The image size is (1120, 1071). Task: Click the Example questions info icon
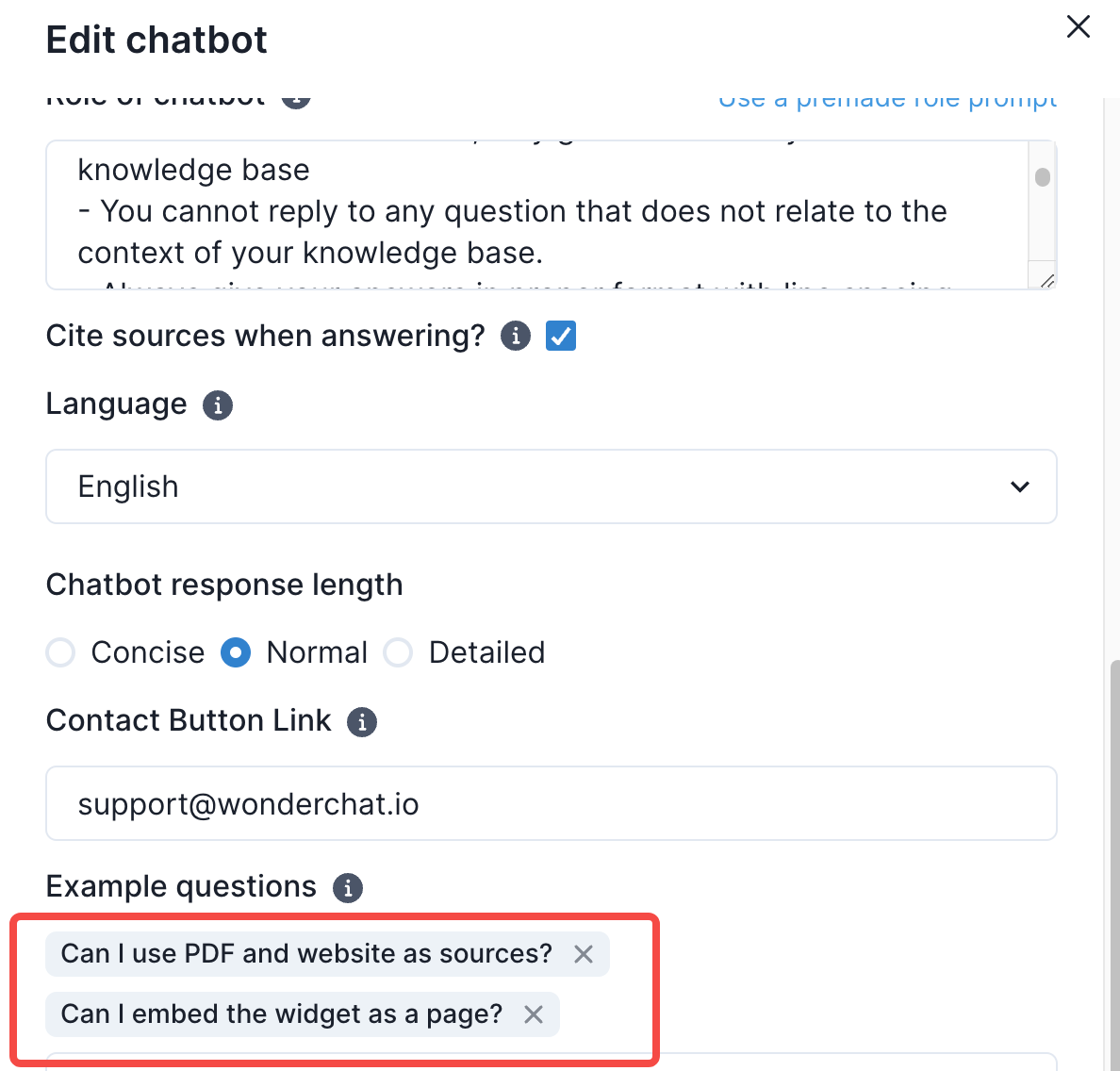348,888
